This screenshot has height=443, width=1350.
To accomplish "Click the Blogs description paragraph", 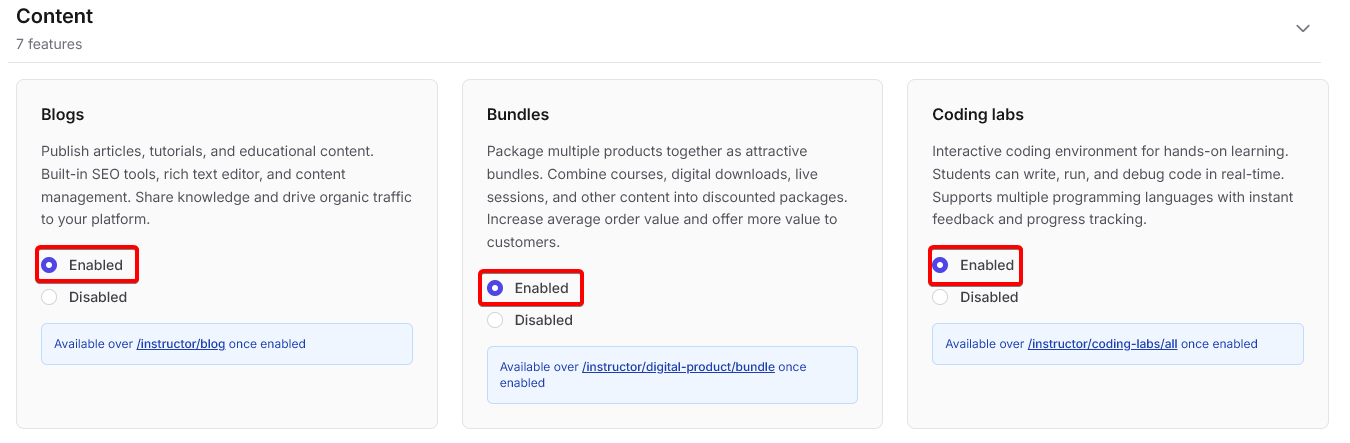I will 226,185.
